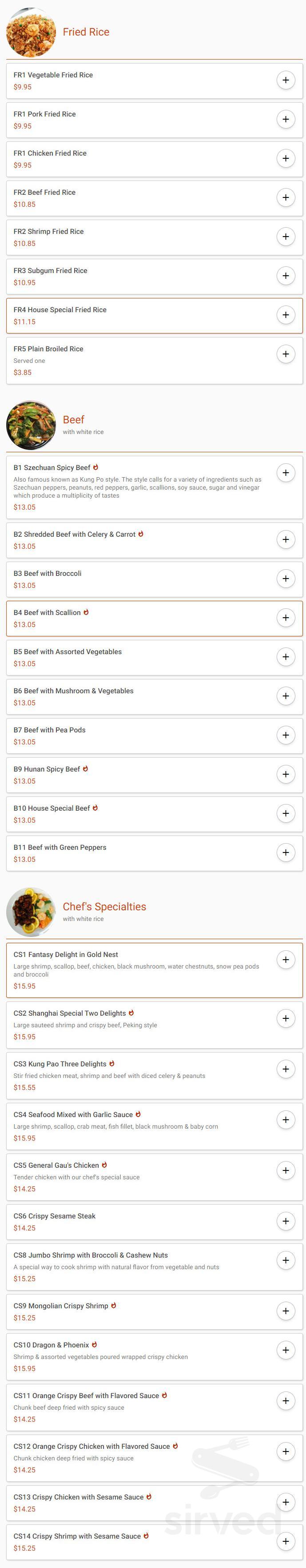Add FR1 Vegetable Fried Rice to the order
Image resolution: width=306 pixels, height=1568 pixels.
click(286, 80)
